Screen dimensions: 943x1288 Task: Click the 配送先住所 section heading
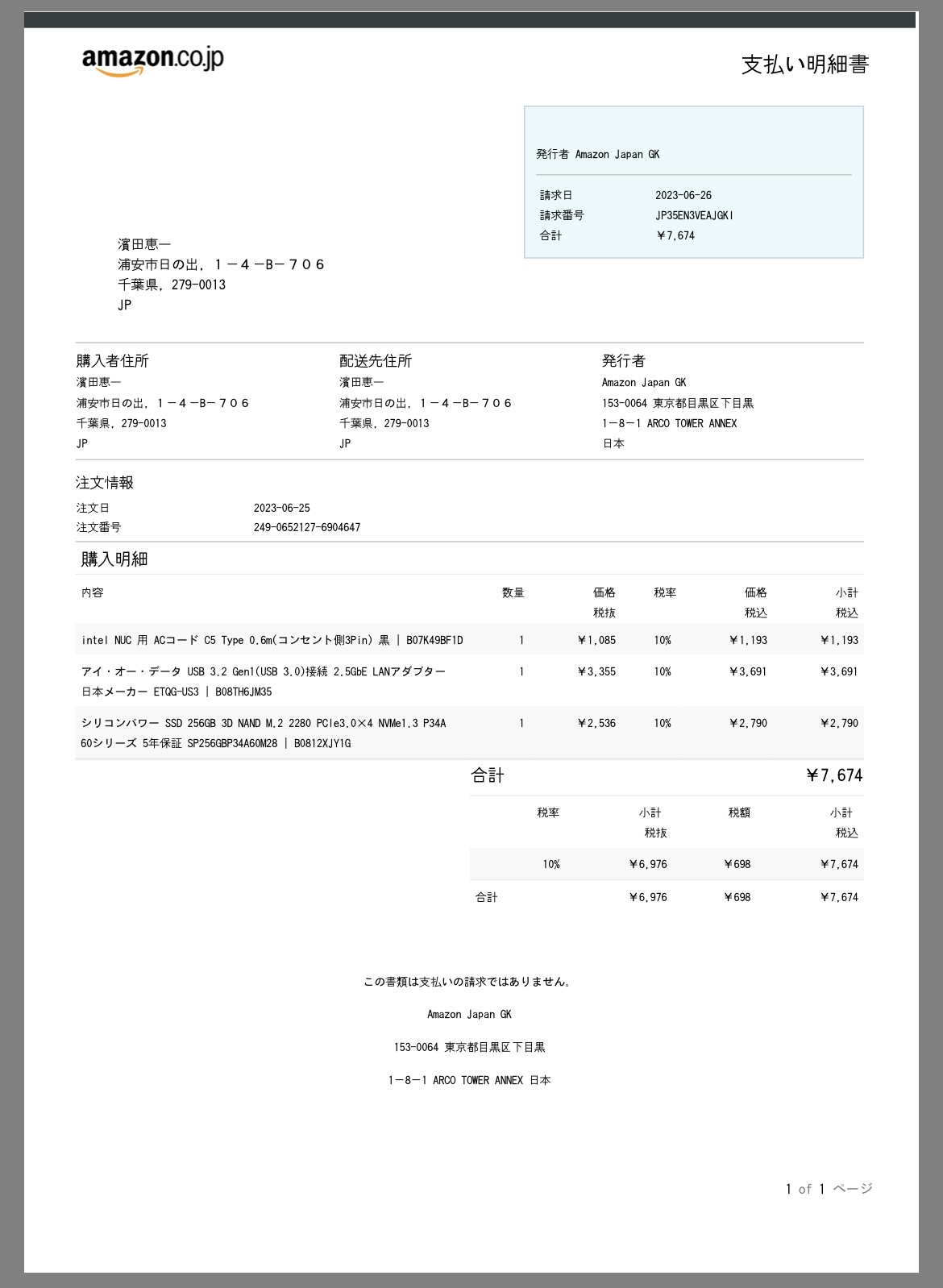(376, 360)
